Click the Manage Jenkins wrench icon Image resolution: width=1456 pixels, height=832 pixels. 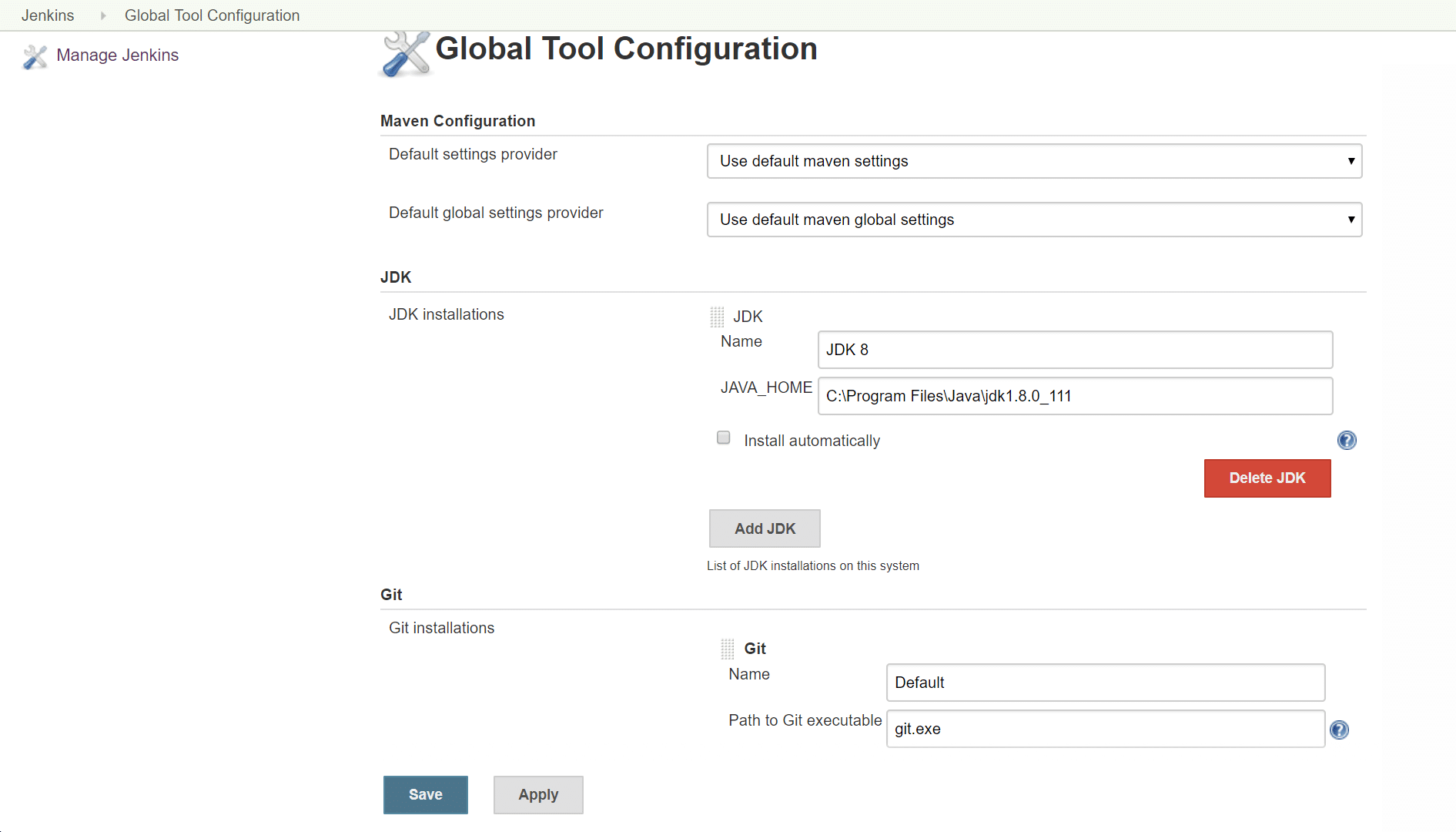tap(35, 56)
